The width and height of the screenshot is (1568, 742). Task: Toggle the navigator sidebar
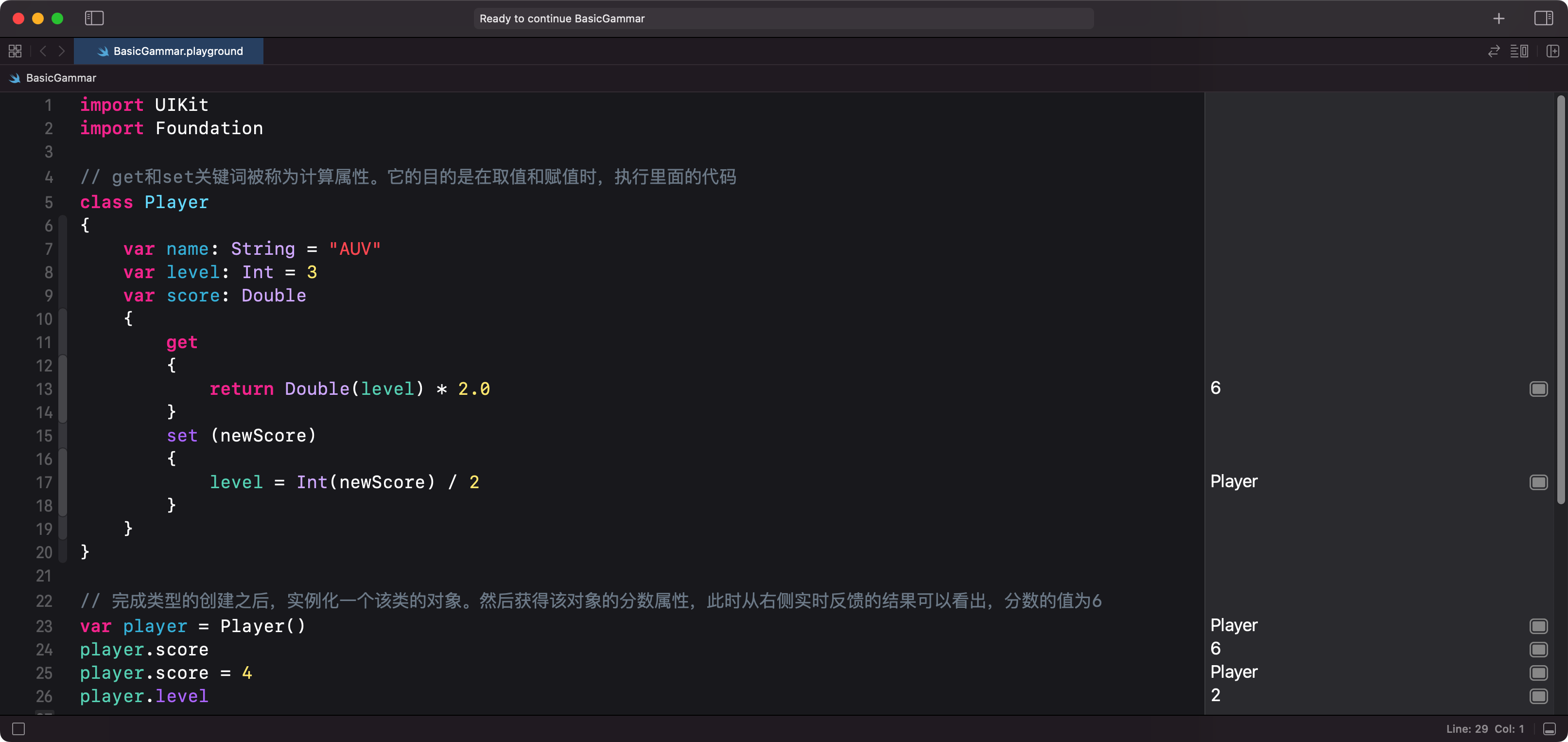94,18
